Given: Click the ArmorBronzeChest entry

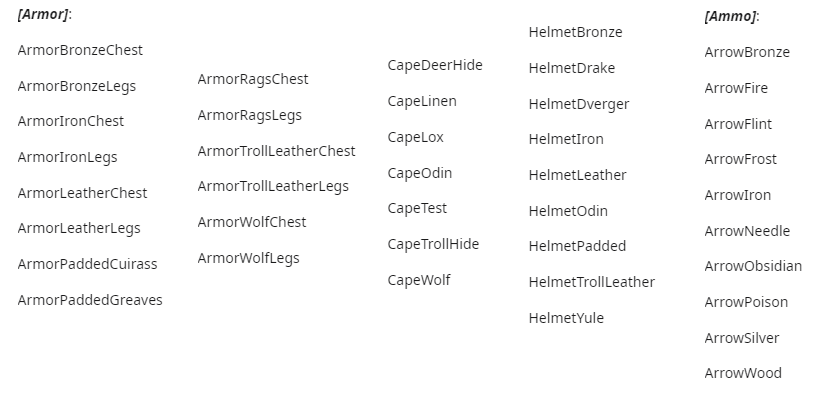Looking at the screenshot, I should point(80,50).
